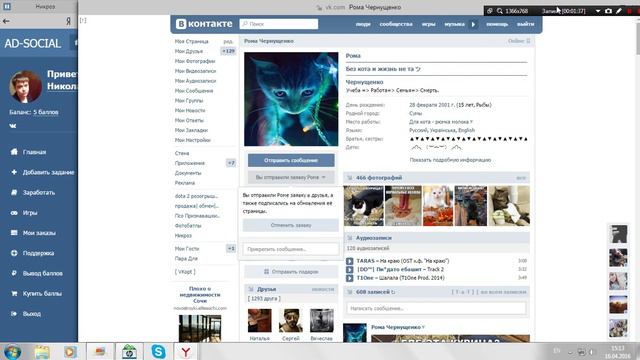Screen dimensions: 640x360
Task: Click the VK icon under the balance
Action: tap(13, 126)
